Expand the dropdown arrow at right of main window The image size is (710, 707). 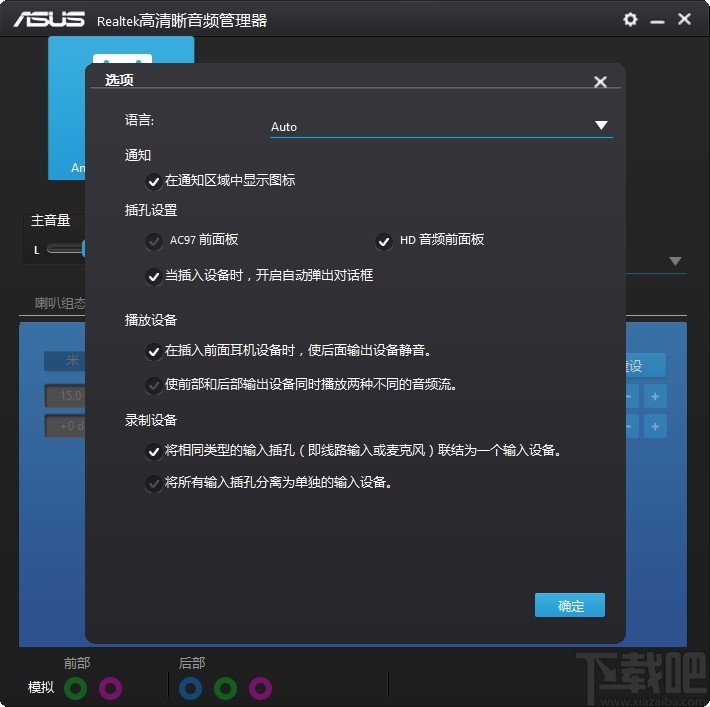pos(675,261)
